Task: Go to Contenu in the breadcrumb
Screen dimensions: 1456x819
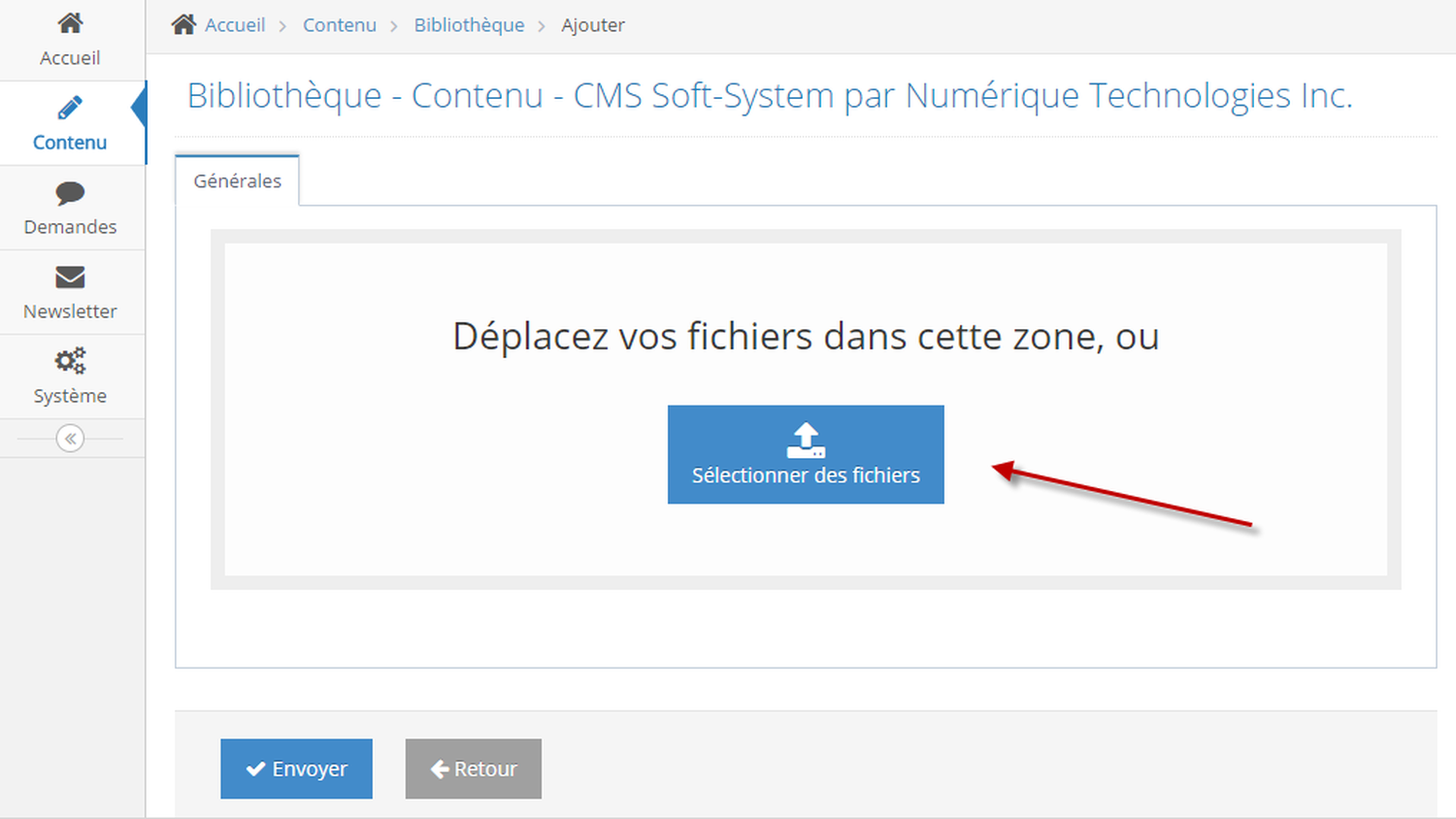Action: pos(340,25)
